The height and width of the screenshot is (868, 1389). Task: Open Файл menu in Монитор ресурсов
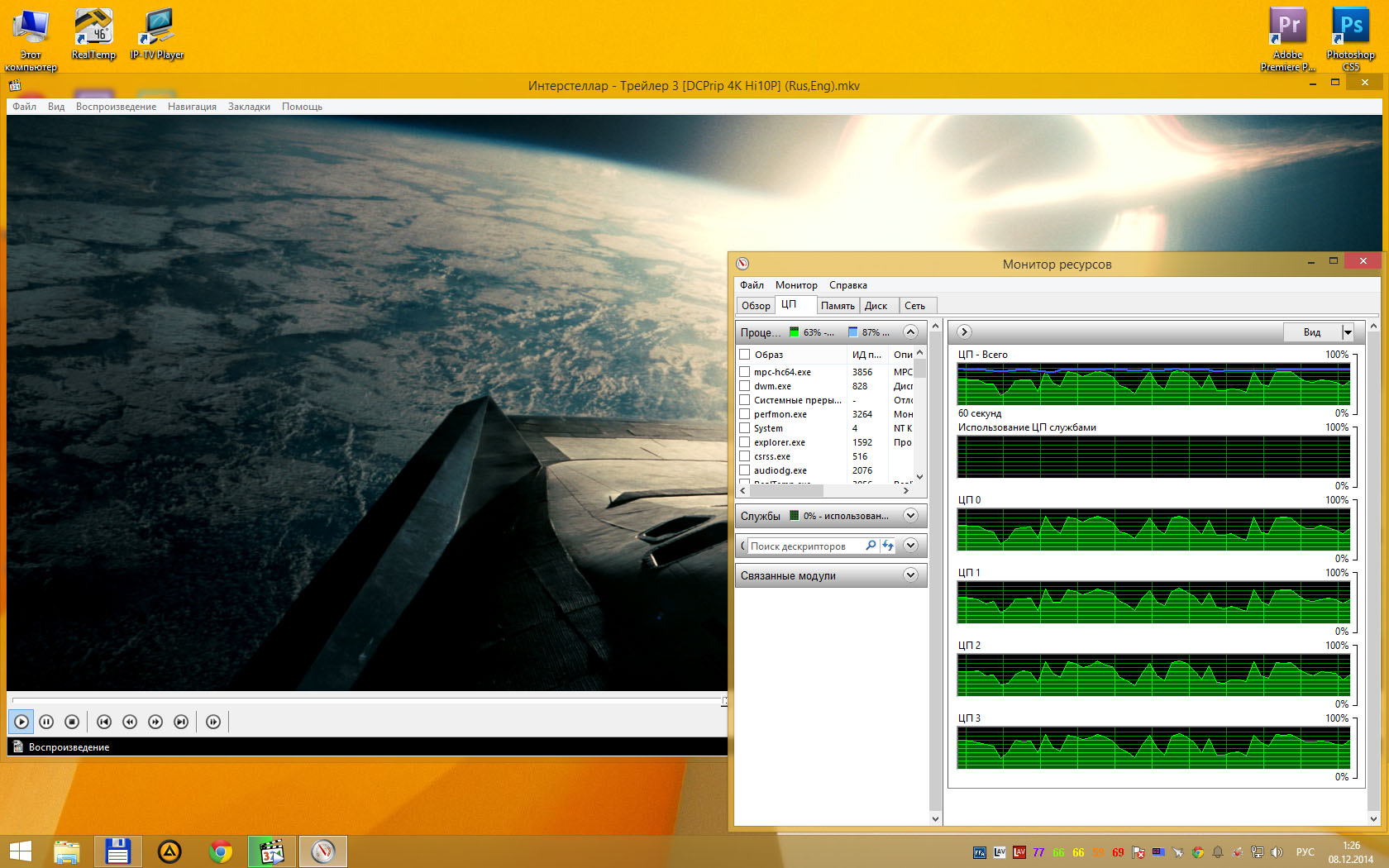coord(752,285)
